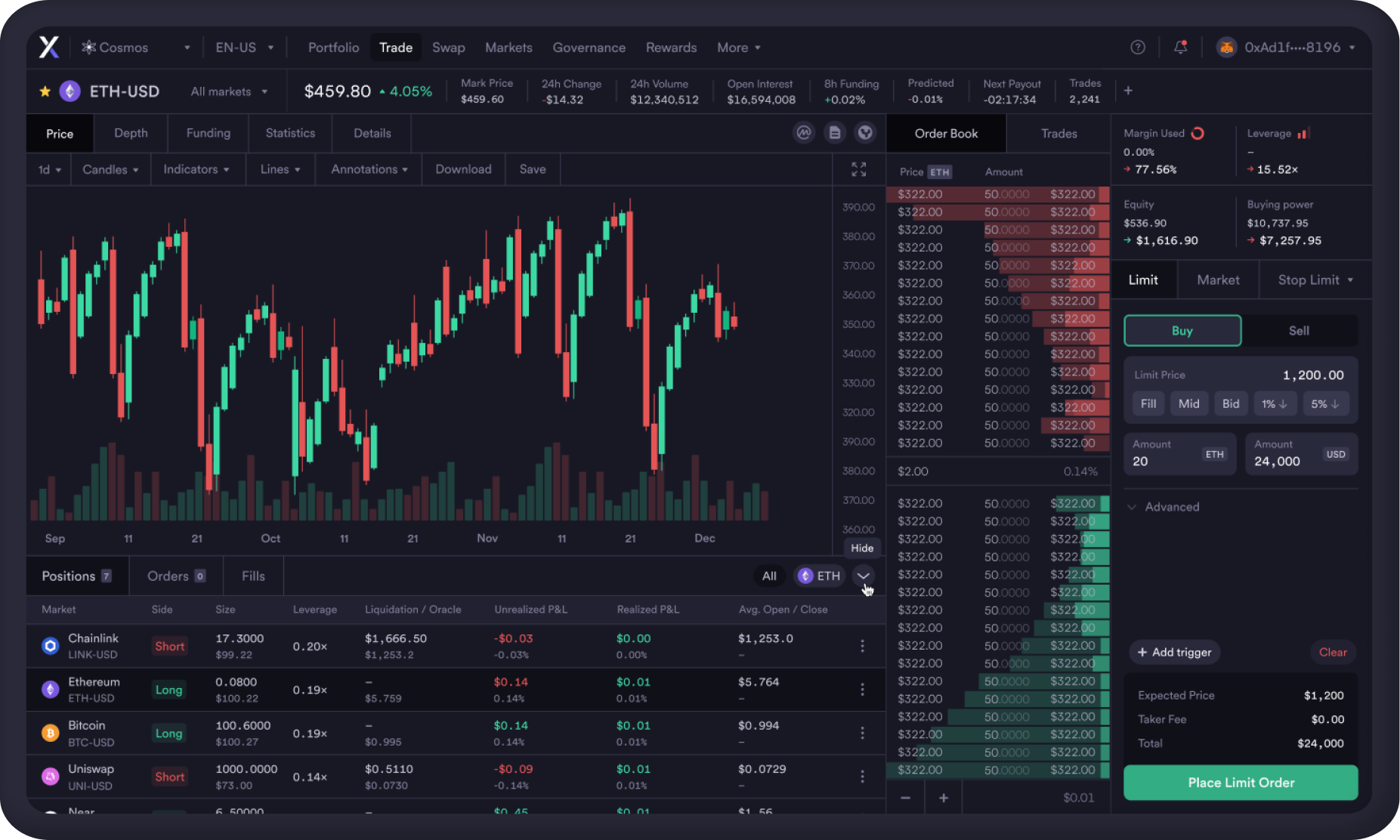Viewport: 1400px width, 840px height.
Task: Select the Sell side toggle
Action: coord(1298,331)
